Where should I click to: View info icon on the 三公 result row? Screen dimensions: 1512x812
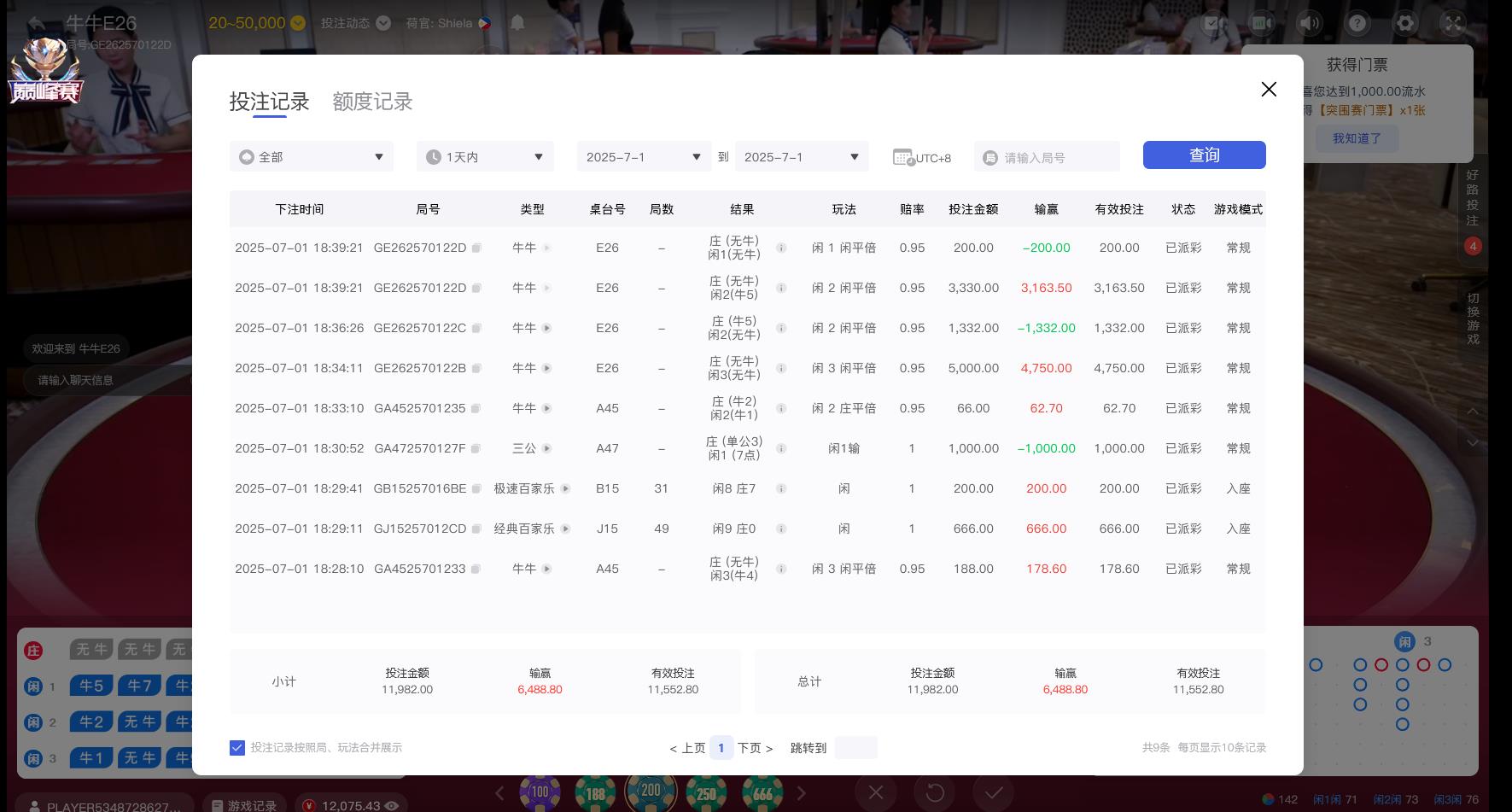click(781, 448)
